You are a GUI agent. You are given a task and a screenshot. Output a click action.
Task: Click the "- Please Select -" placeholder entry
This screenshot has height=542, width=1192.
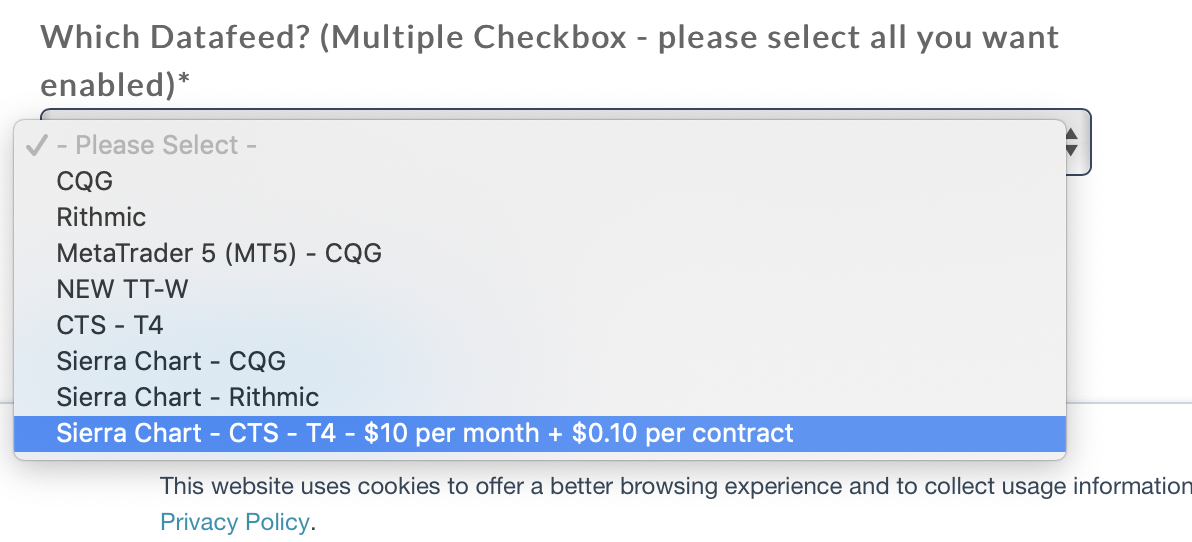click(x=157, y=145)
